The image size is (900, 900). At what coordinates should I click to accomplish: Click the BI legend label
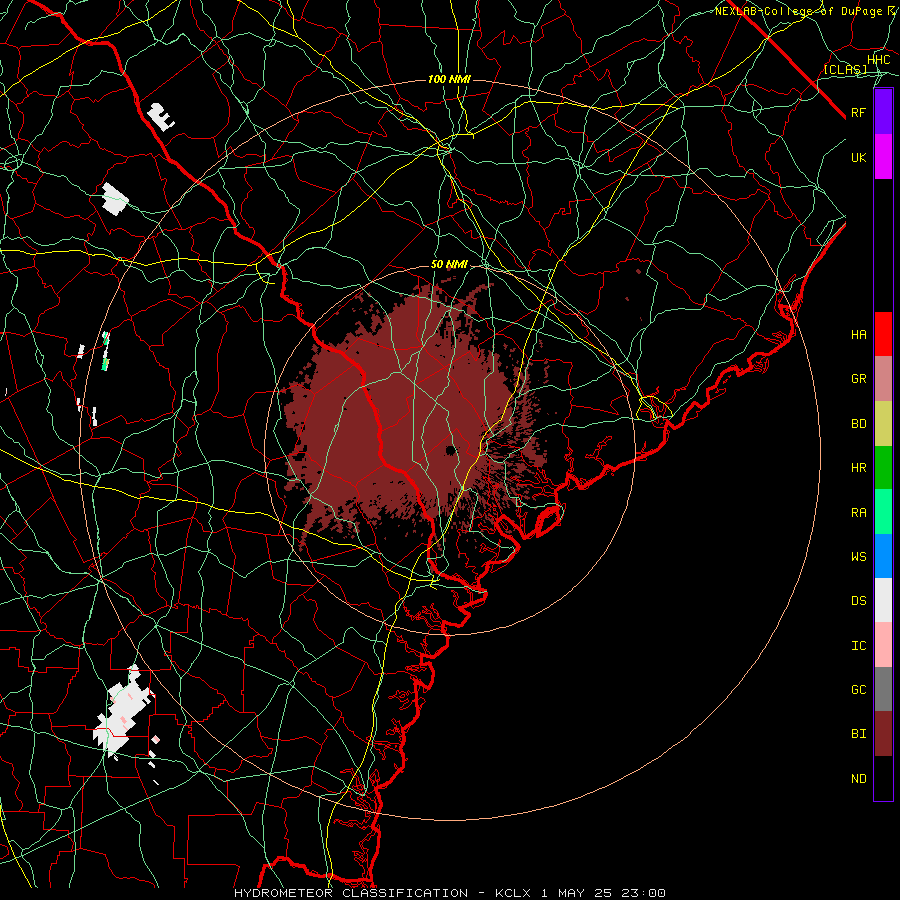tap(858, 734)
